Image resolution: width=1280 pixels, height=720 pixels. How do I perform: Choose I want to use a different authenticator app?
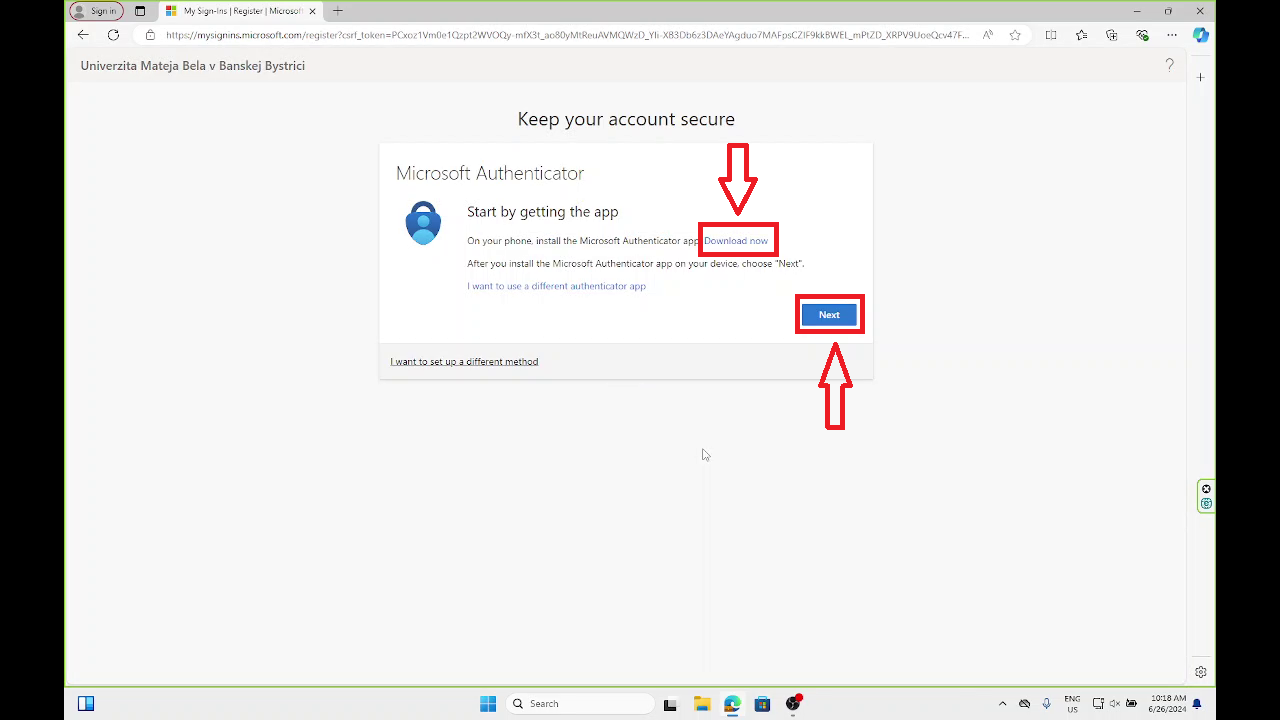pos(556,286)
